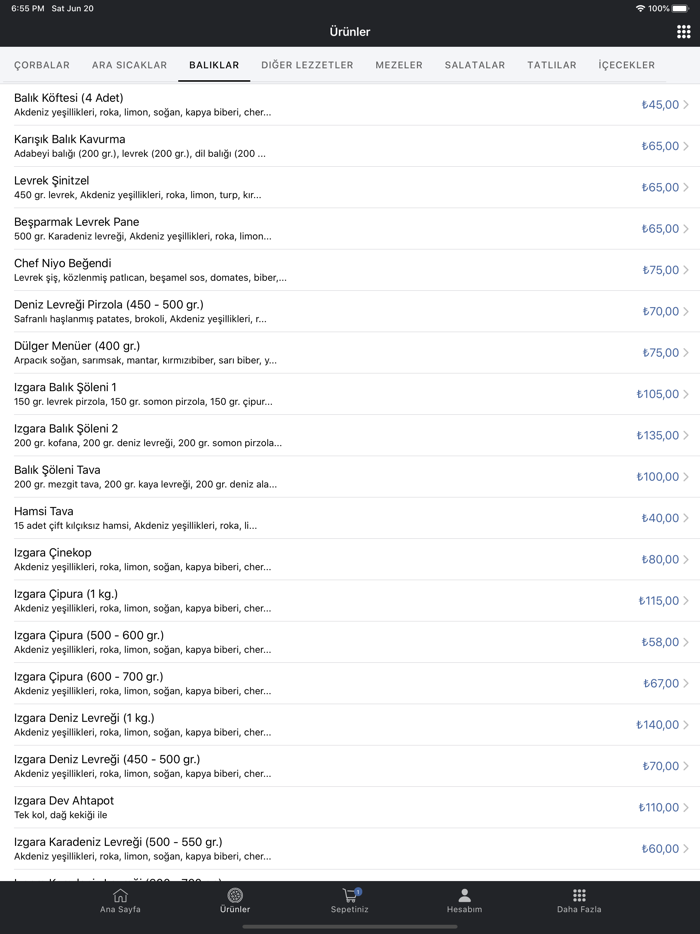Open the SALATALAR category tab
Viewport: 700px width, 934px height.
coord(475,65)
